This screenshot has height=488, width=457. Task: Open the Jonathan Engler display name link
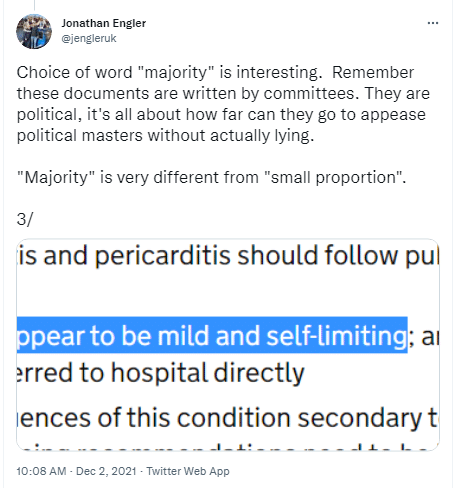click(x=103, y=23)
